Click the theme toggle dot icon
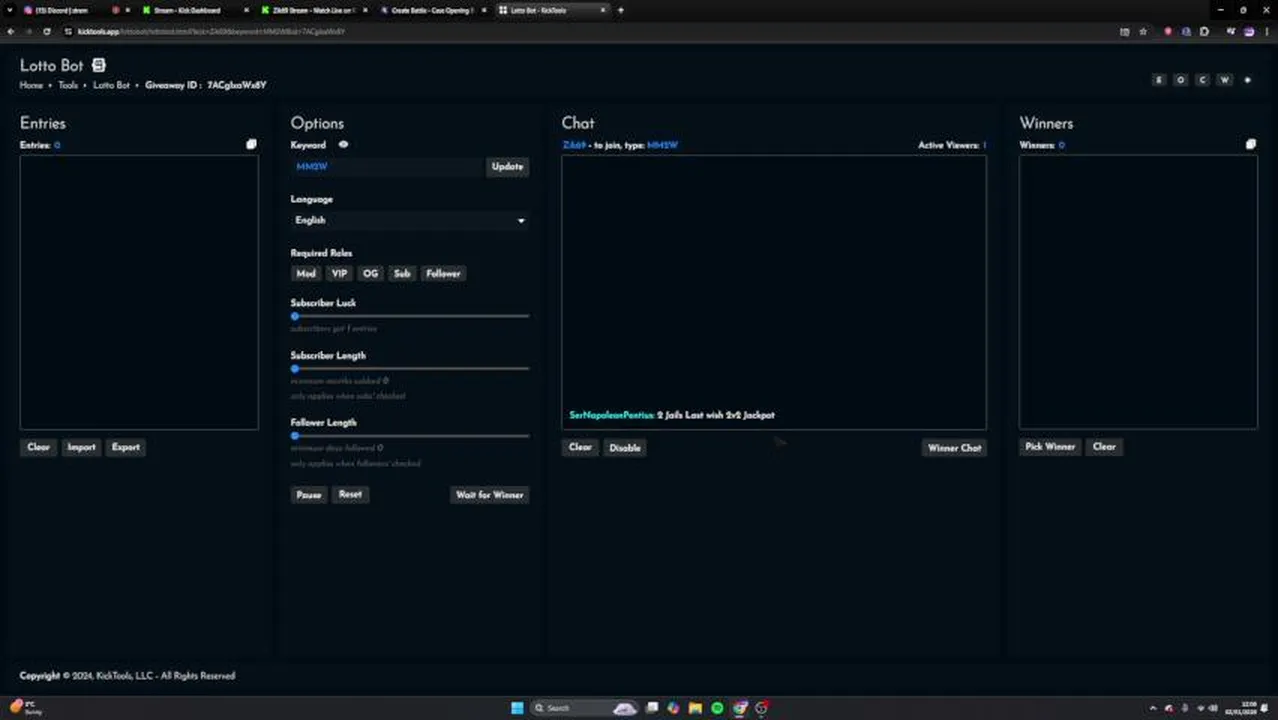This screenshot has height=720, width=1278. tap(1247, 80)
